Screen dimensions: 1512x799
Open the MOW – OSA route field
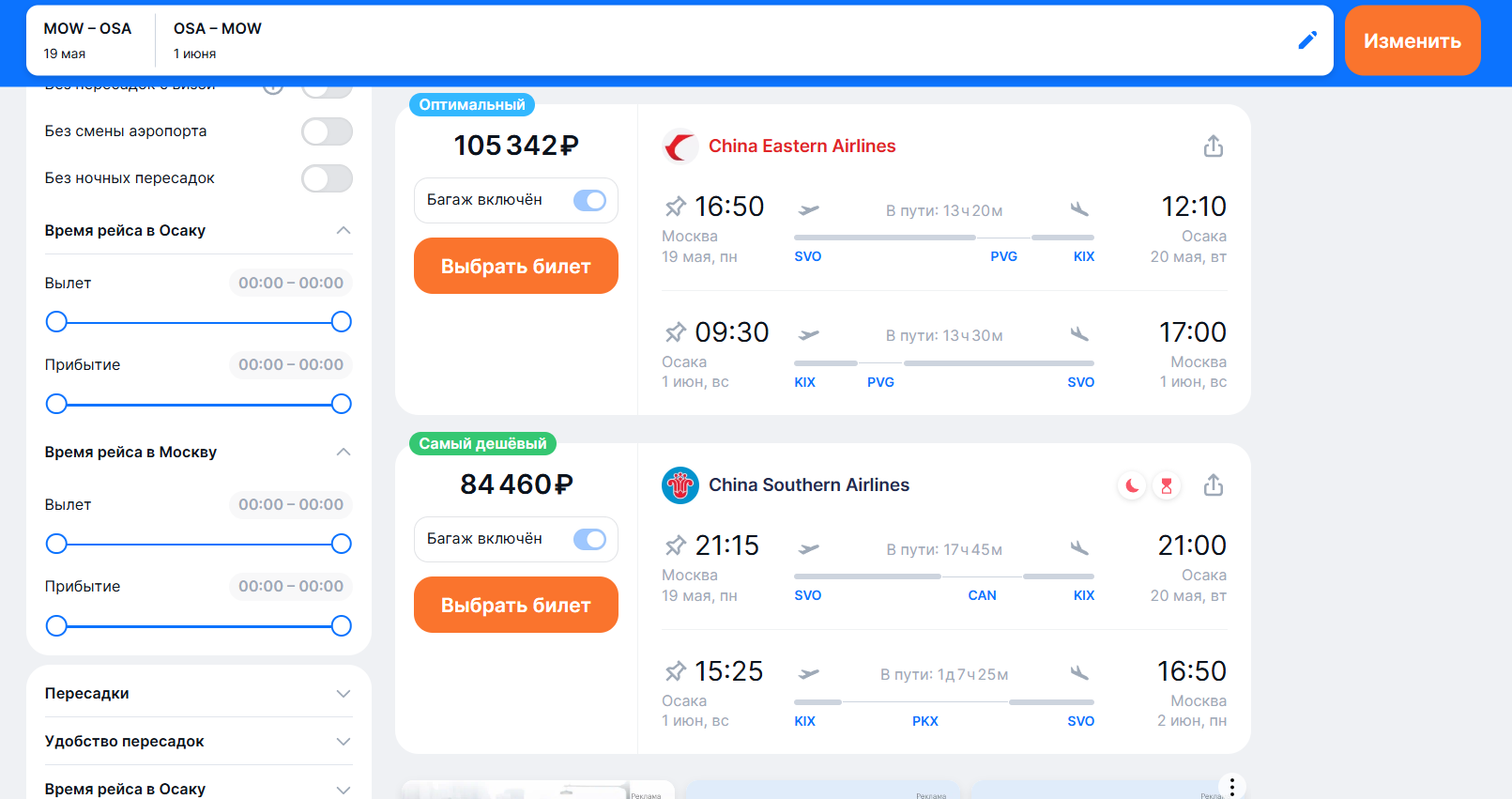(88, 40)
